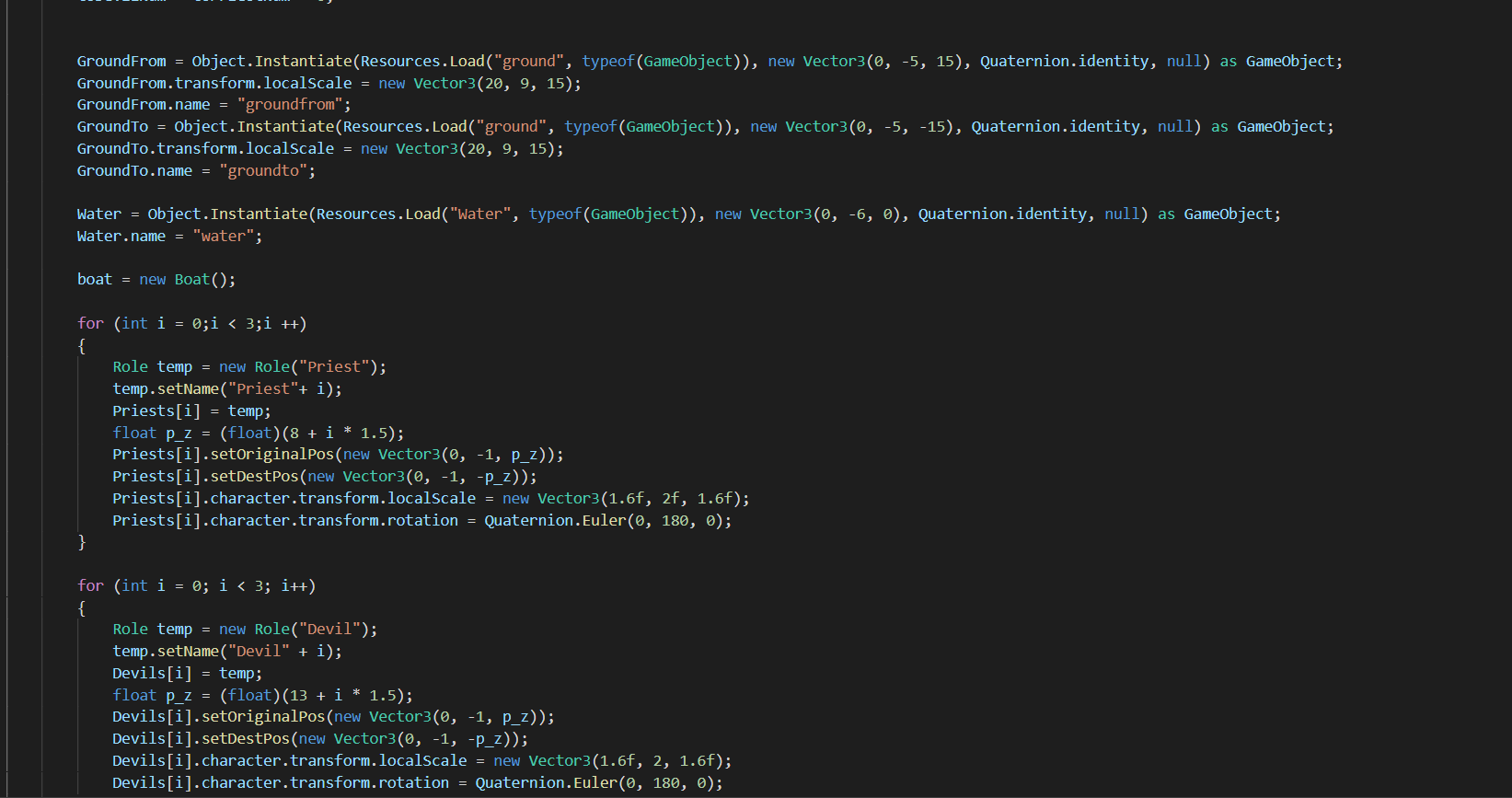Click the line 'boat = new Boat();'
Viewport: 1512px width, 798px height.
point(156,280)
